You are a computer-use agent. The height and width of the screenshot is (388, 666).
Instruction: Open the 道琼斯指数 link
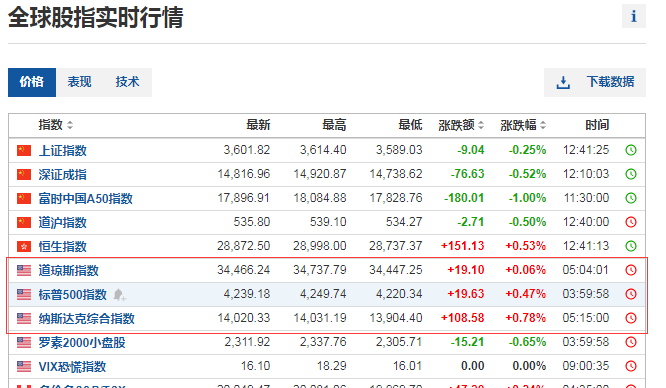68,270
